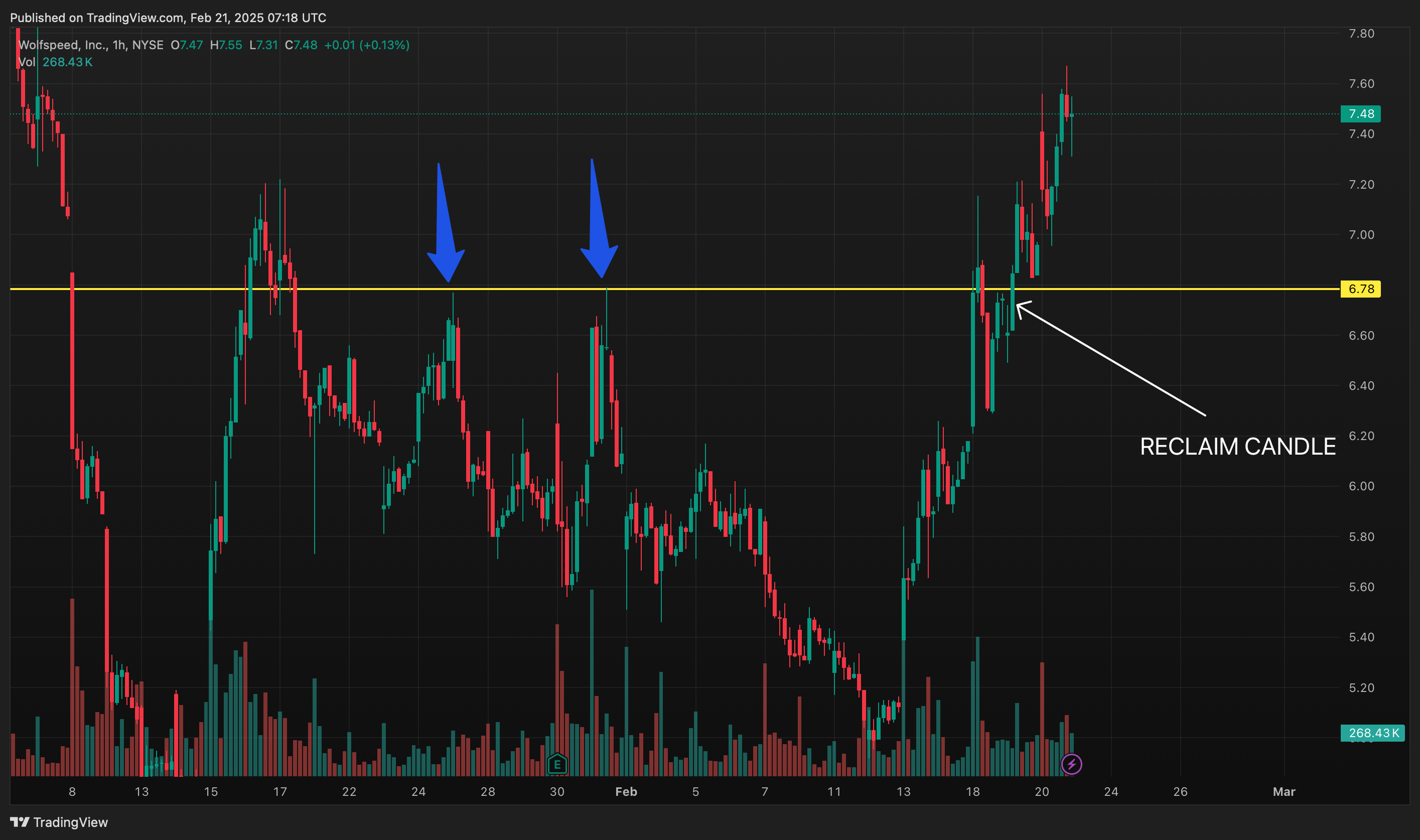The height and width of the screenshot is (840, 1420).
Task: Click the TradingView wordmark text at bottom
Action: (x=70, y=822)
